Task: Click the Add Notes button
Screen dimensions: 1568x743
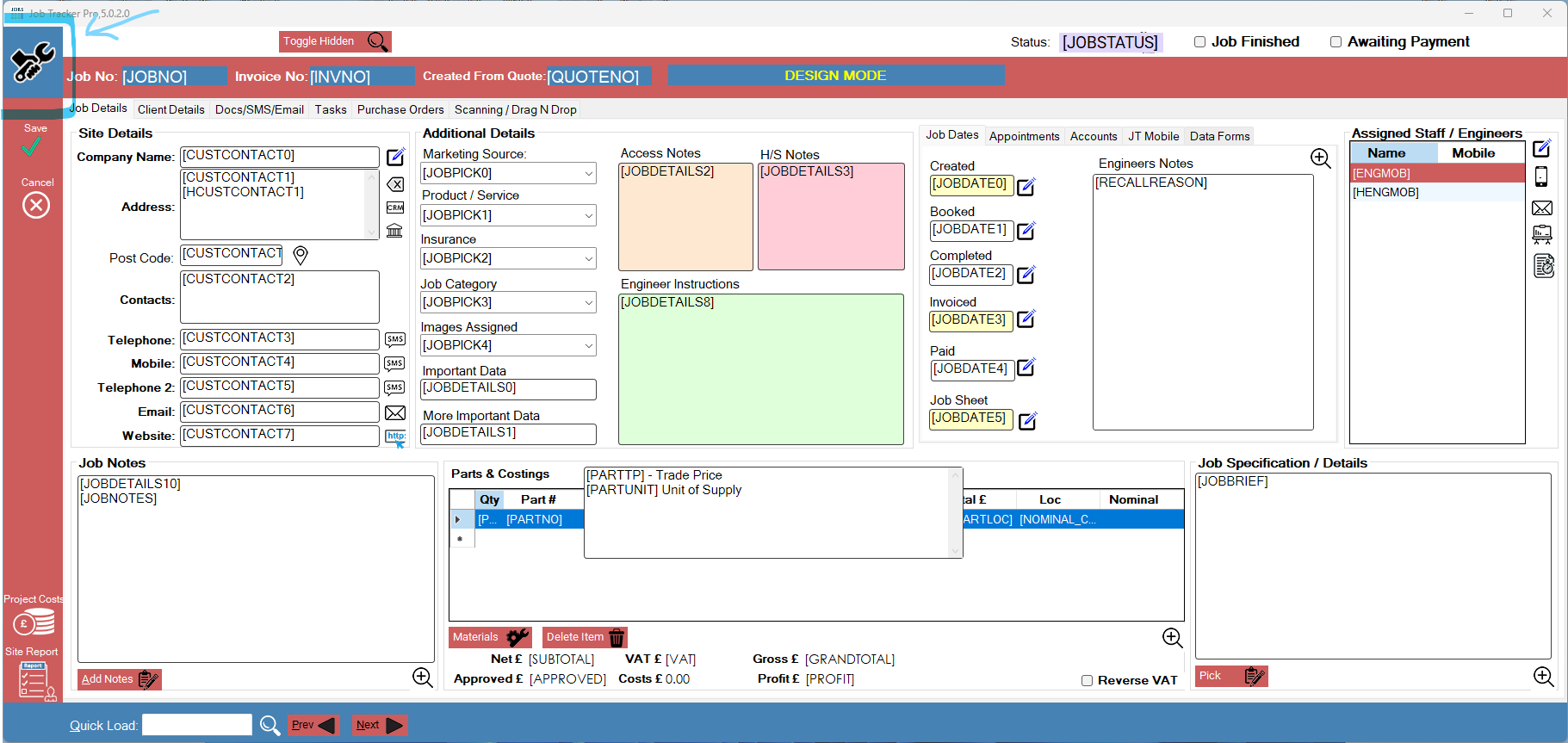Action: [120, 679]
